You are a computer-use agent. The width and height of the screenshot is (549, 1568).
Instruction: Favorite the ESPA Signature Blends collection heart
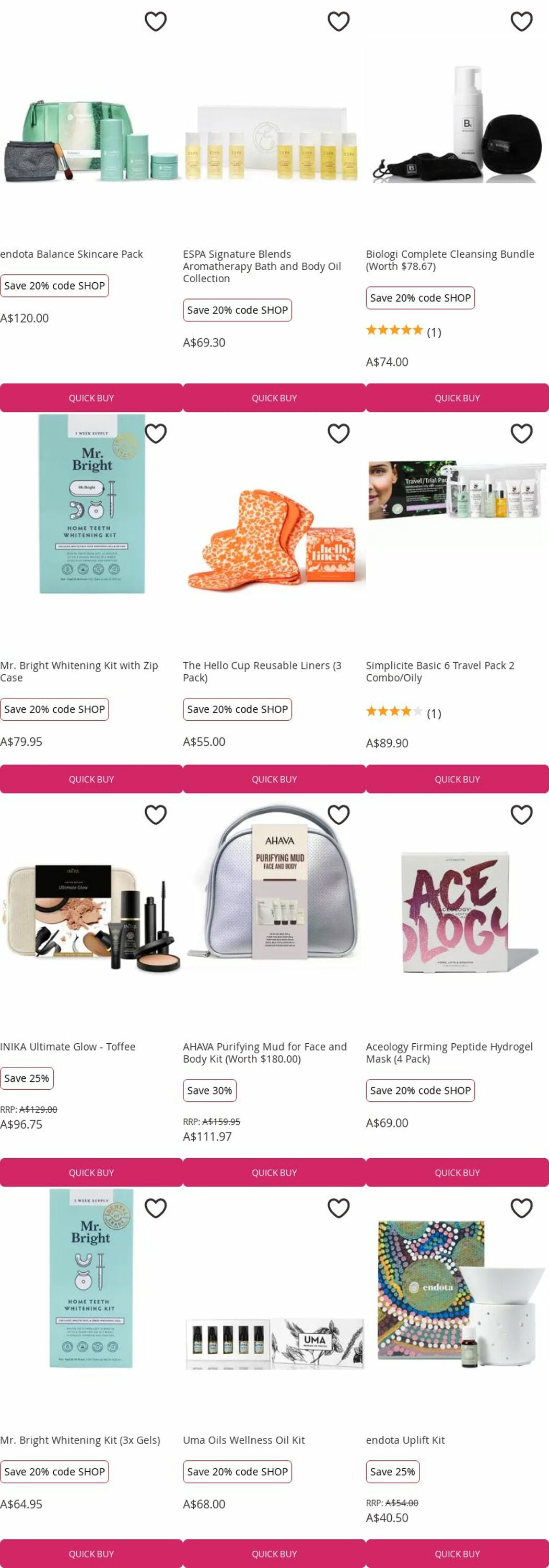(338, 21)
